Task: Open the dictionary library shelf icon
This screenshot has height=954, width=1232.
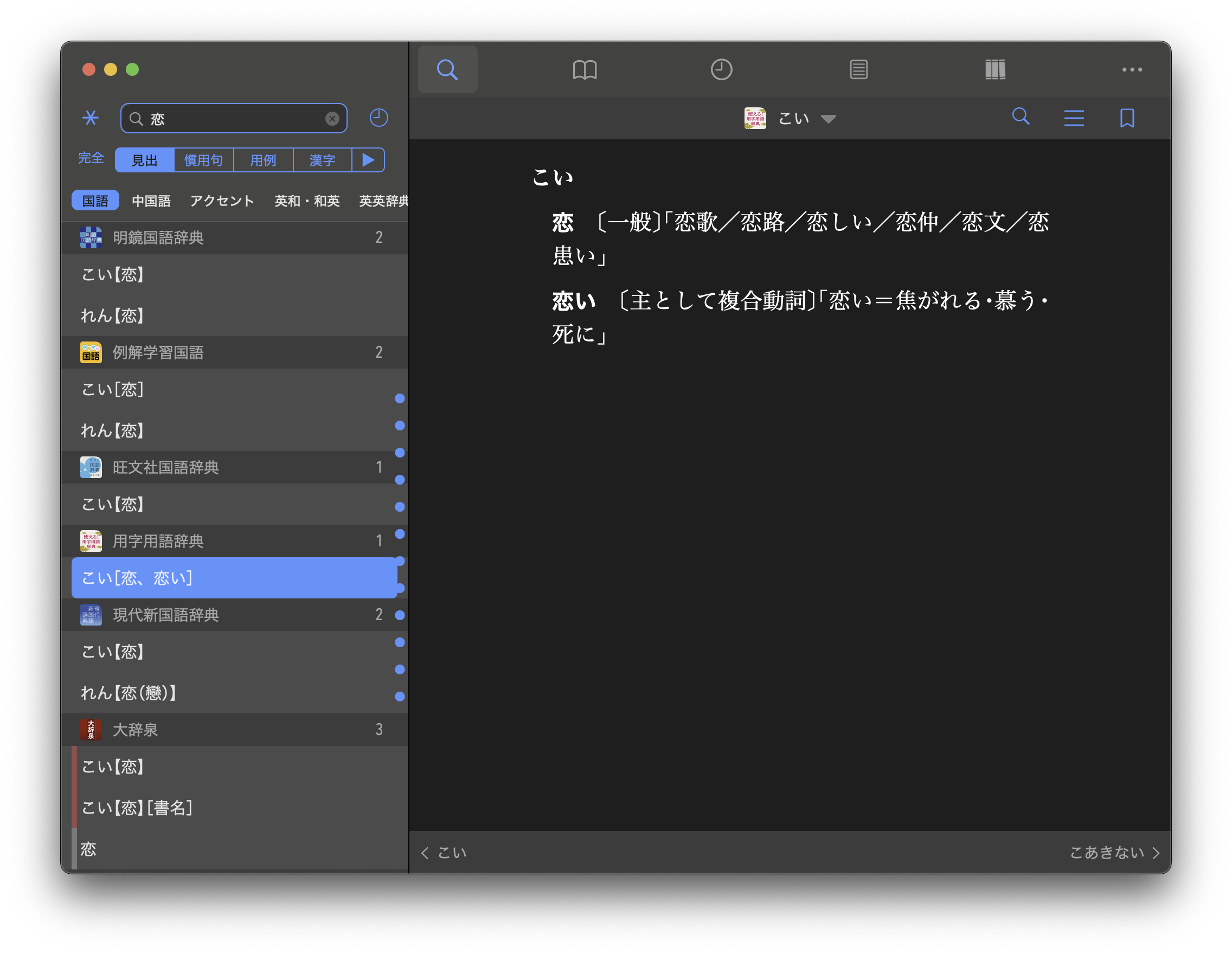Action: click(995, 69)
